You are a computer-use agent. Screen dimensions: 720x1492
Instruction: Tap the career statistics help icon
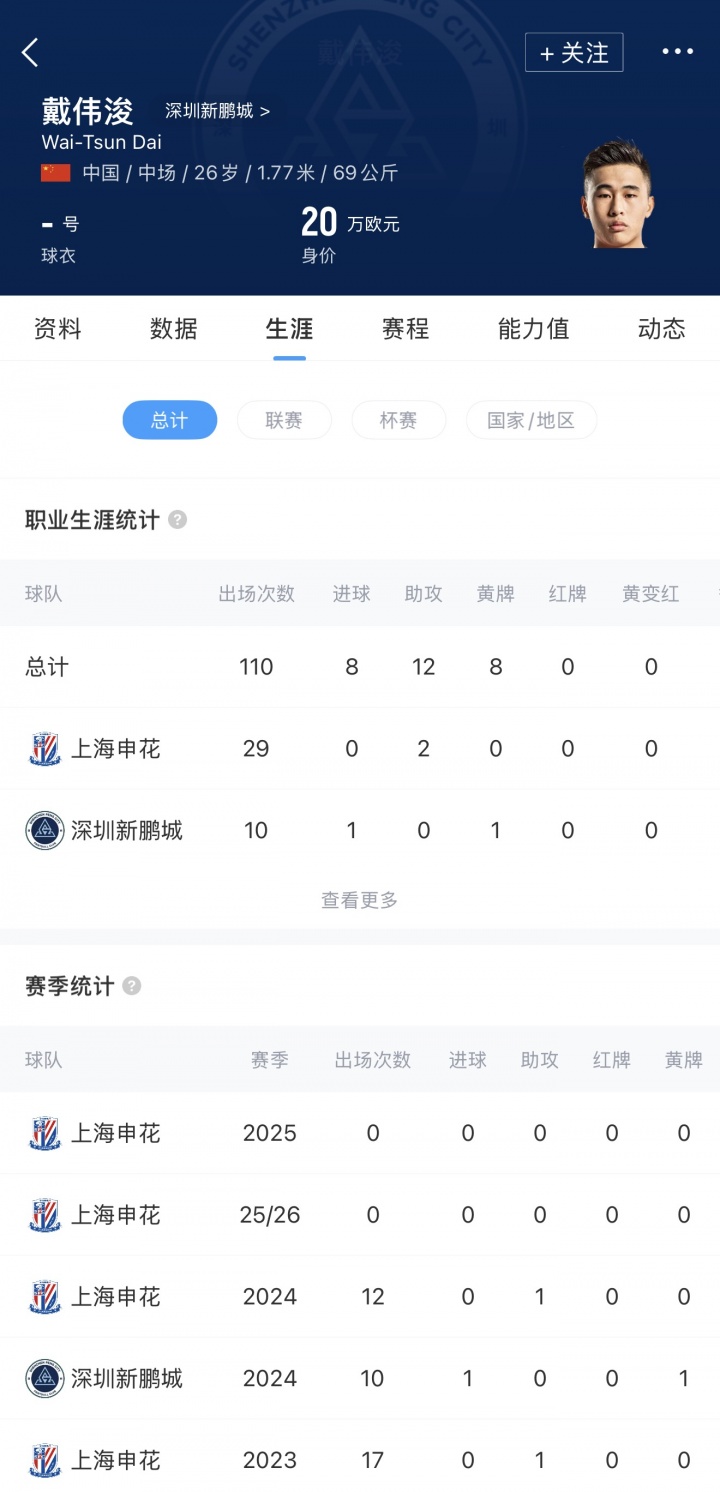click(x=178, y=520)
